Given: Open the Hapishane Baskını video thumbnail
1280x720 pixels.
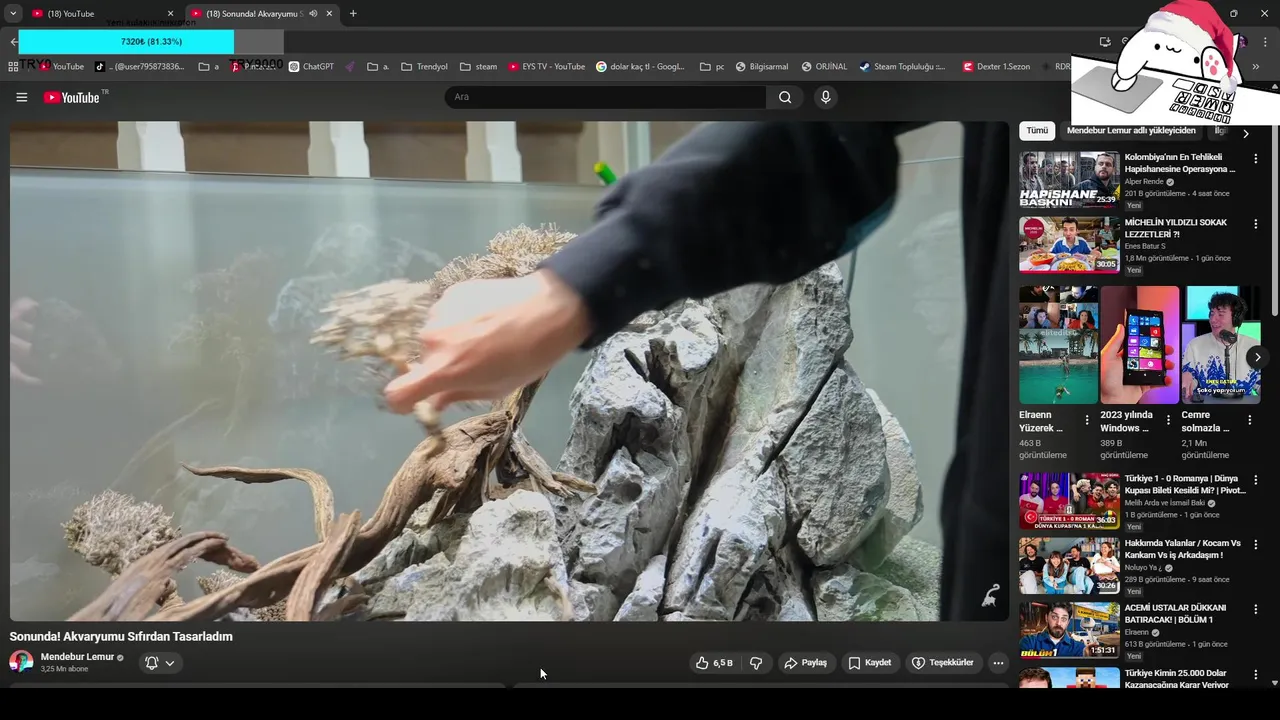Looking at the screenshot, I should (1069, 179).
